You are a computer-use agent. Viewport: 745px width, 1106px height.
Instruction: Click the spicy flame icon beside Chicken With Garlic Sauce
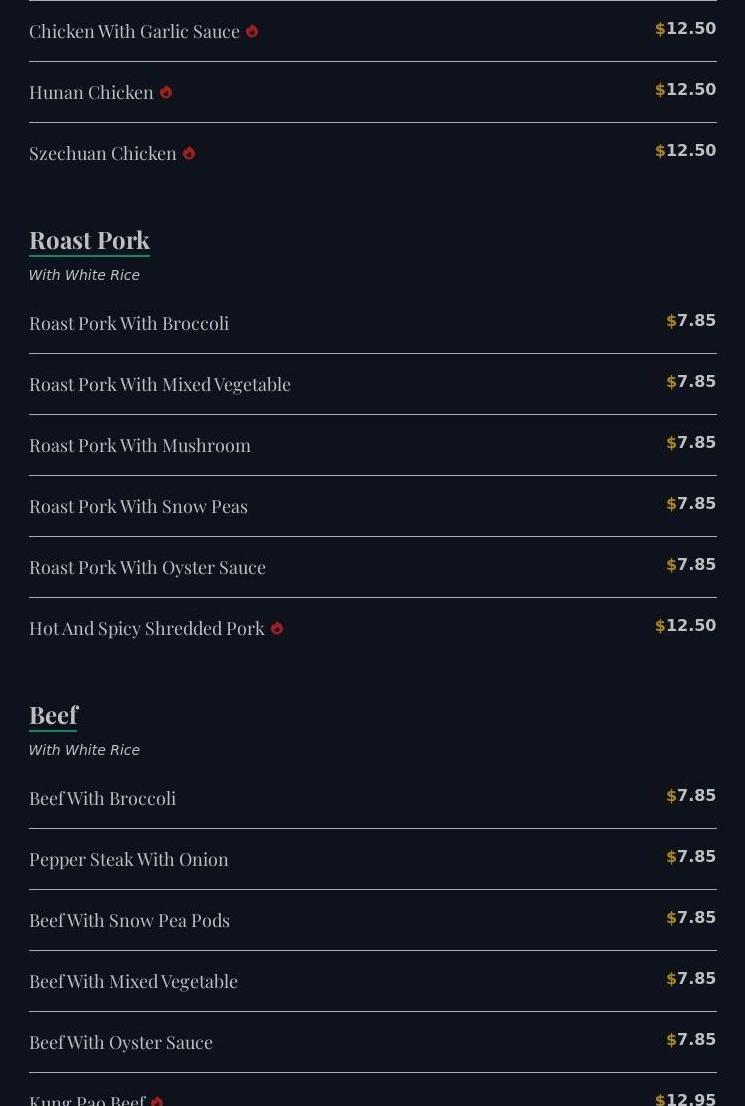click(252, 32)
